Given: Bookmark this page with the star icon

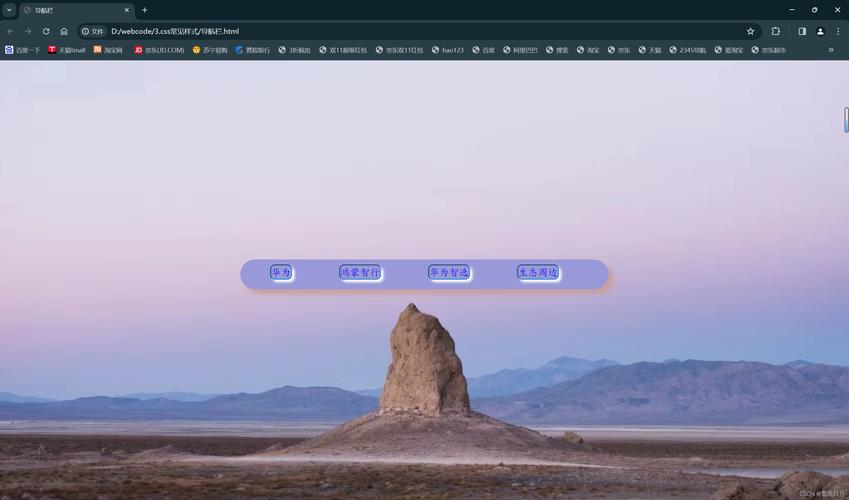Looking at the screenshot, I should coord(751,31).
